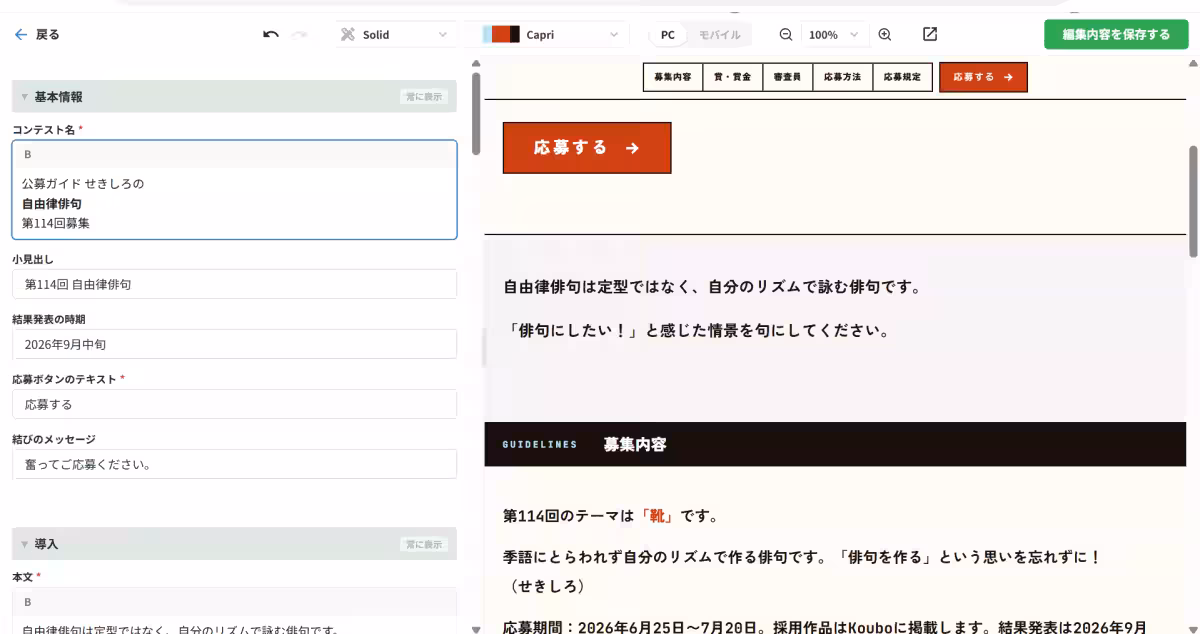Go back using the 戻る arrow
Image resolution: width=1200 pixels, height=634 pixels.
pyautogui.click(x=36, y=34)
